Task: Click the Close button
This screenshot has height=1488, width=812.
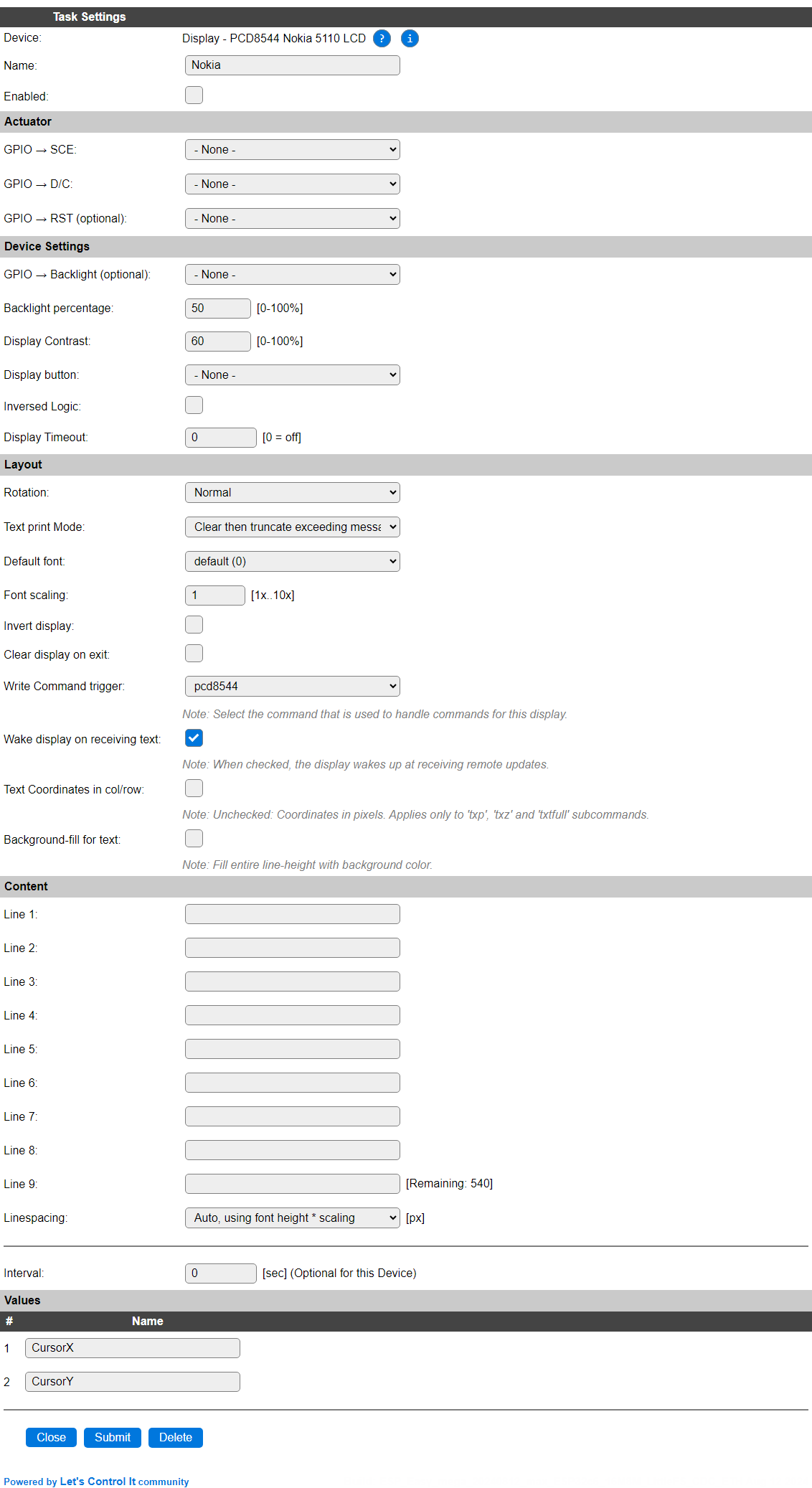Action: pyautogui.click(x=52, y=1438)
